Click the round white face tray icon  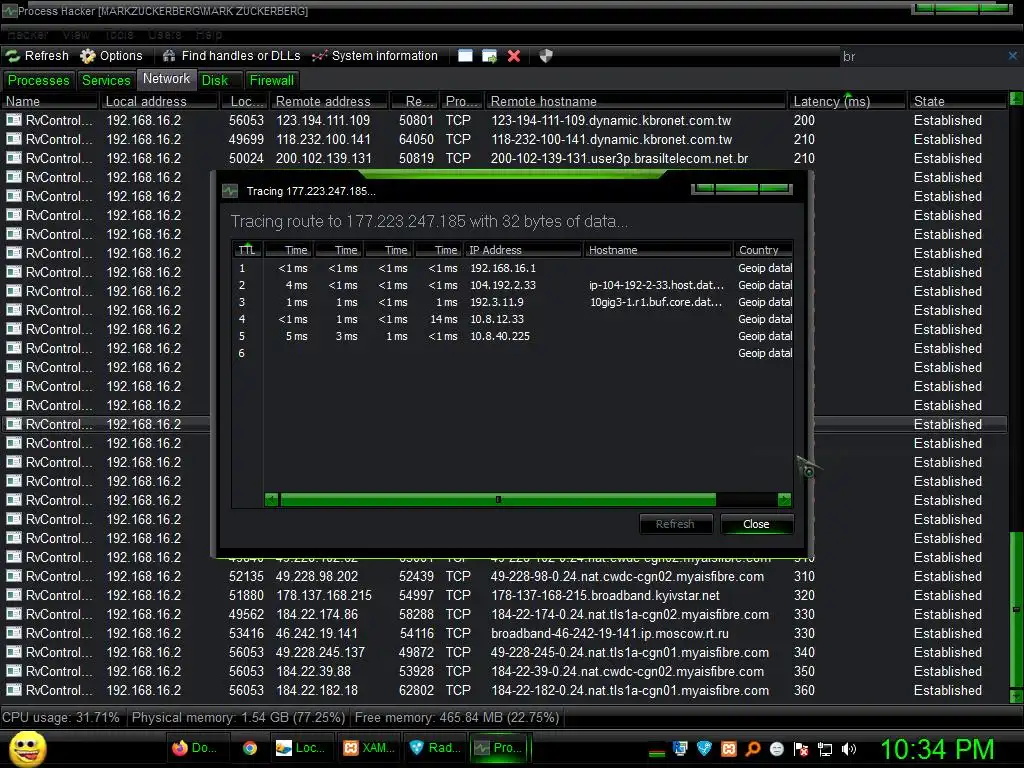click(776, 749)
